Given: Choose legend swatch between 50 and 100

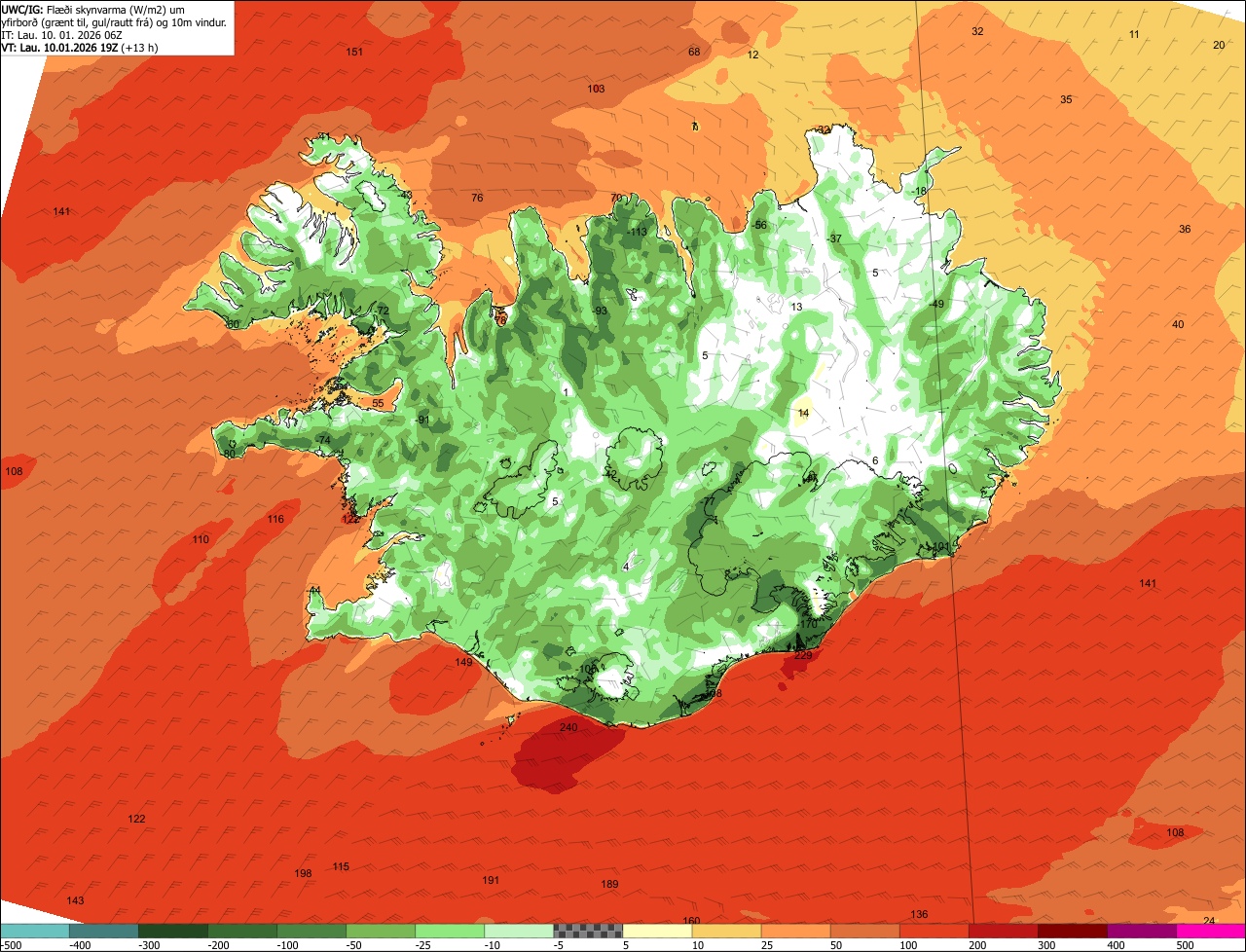Looking at the screenshot, I should tap(864, 931).
